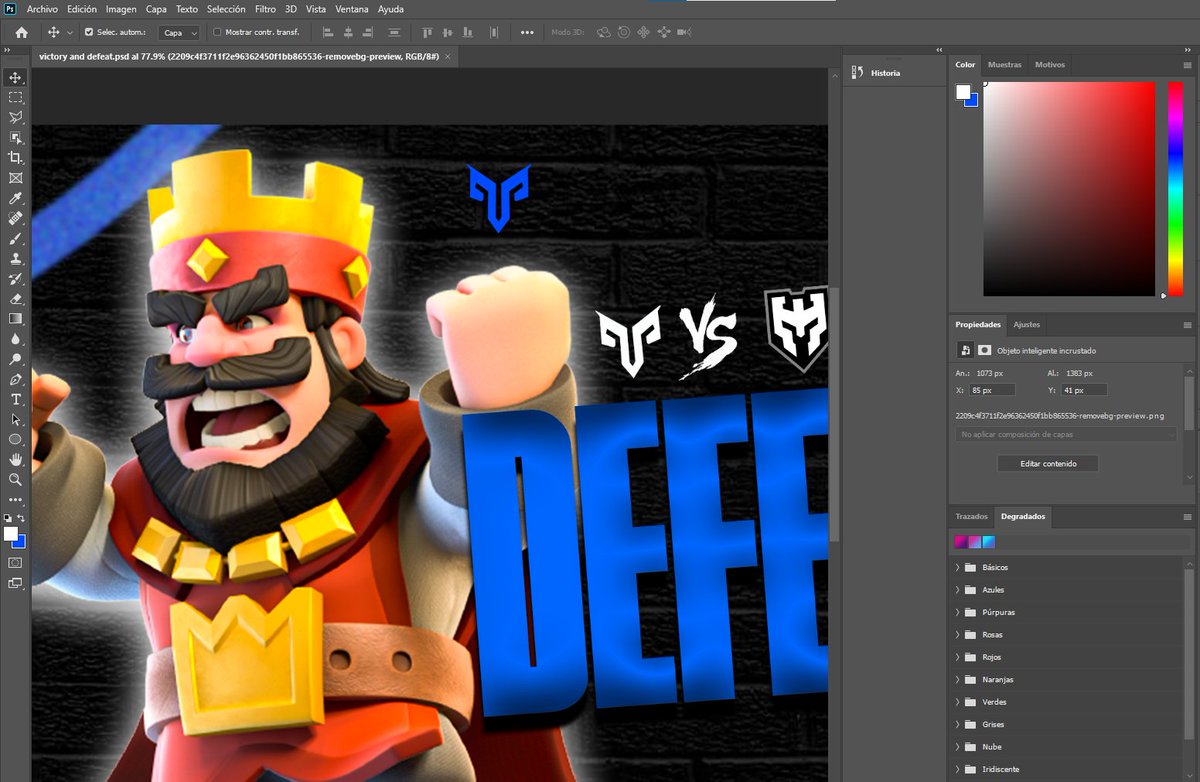
Task: Select the Spot Healing Brush tool
Action: pos(15,218)
